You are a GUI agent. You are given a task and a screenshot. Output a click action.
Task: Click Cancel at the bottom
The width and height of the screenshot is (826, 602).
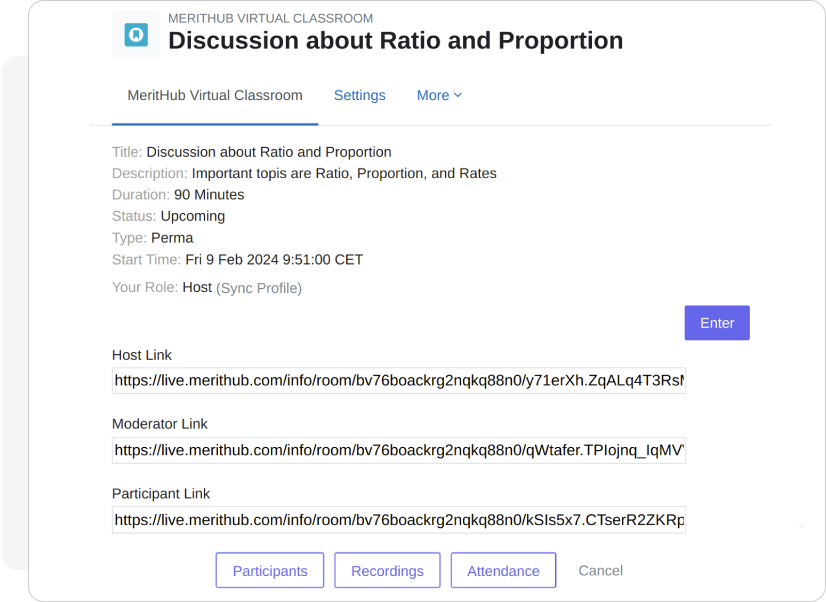coord(601,570)
